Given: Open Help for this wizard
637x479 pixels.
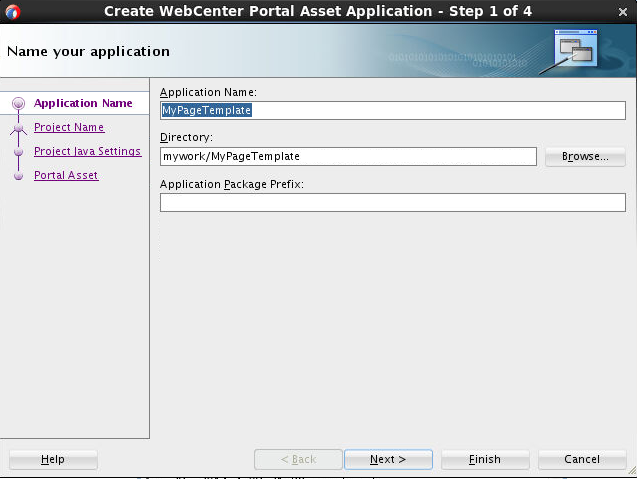Looking at the screenshot, I should [x=53, y=459].
